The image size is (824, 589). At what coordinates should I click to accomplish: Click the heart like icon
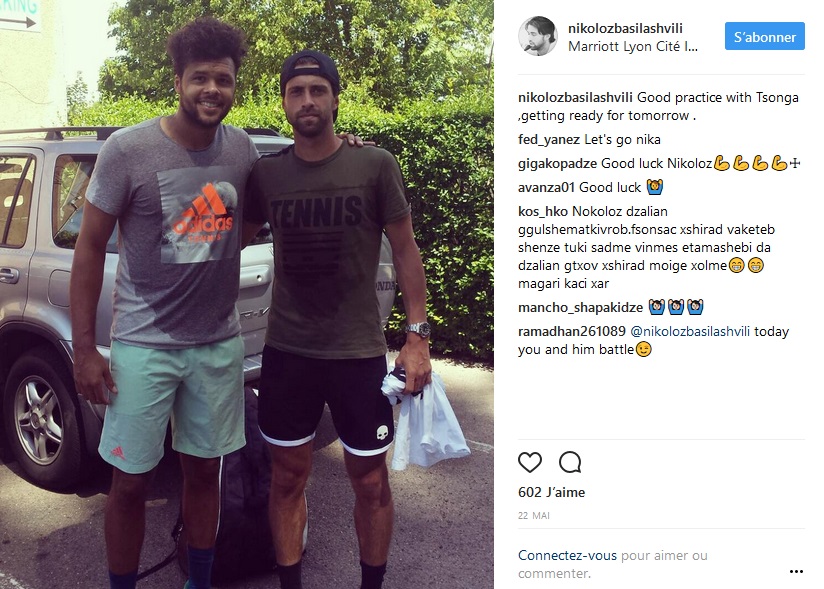coord(530,462)
